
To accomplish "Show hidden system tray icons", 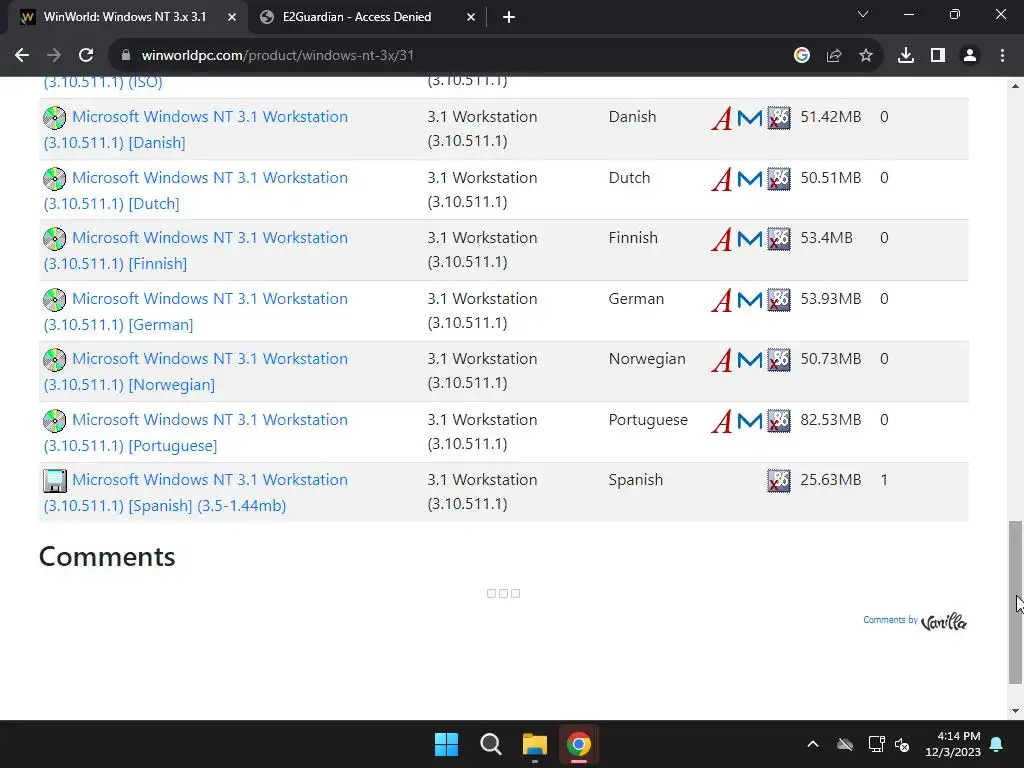I will click(x=813, y=744).
